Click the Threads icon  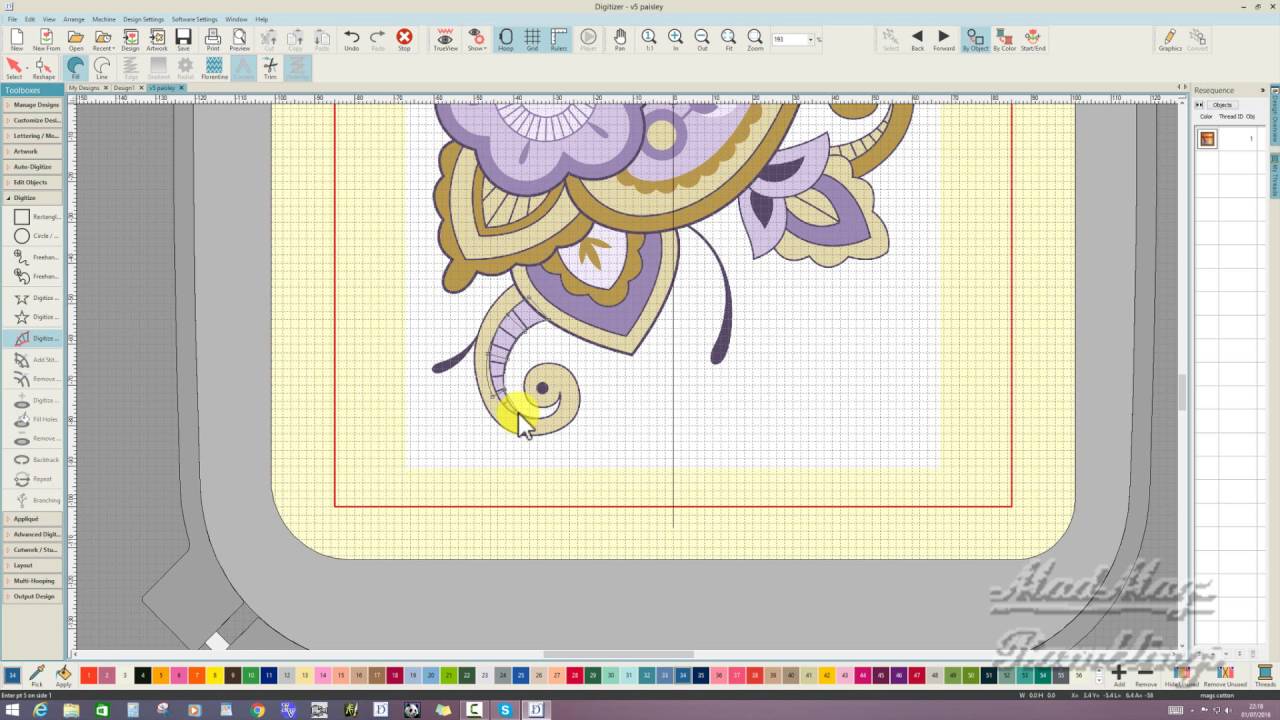pyautogui.click(x=1265, y=675)
